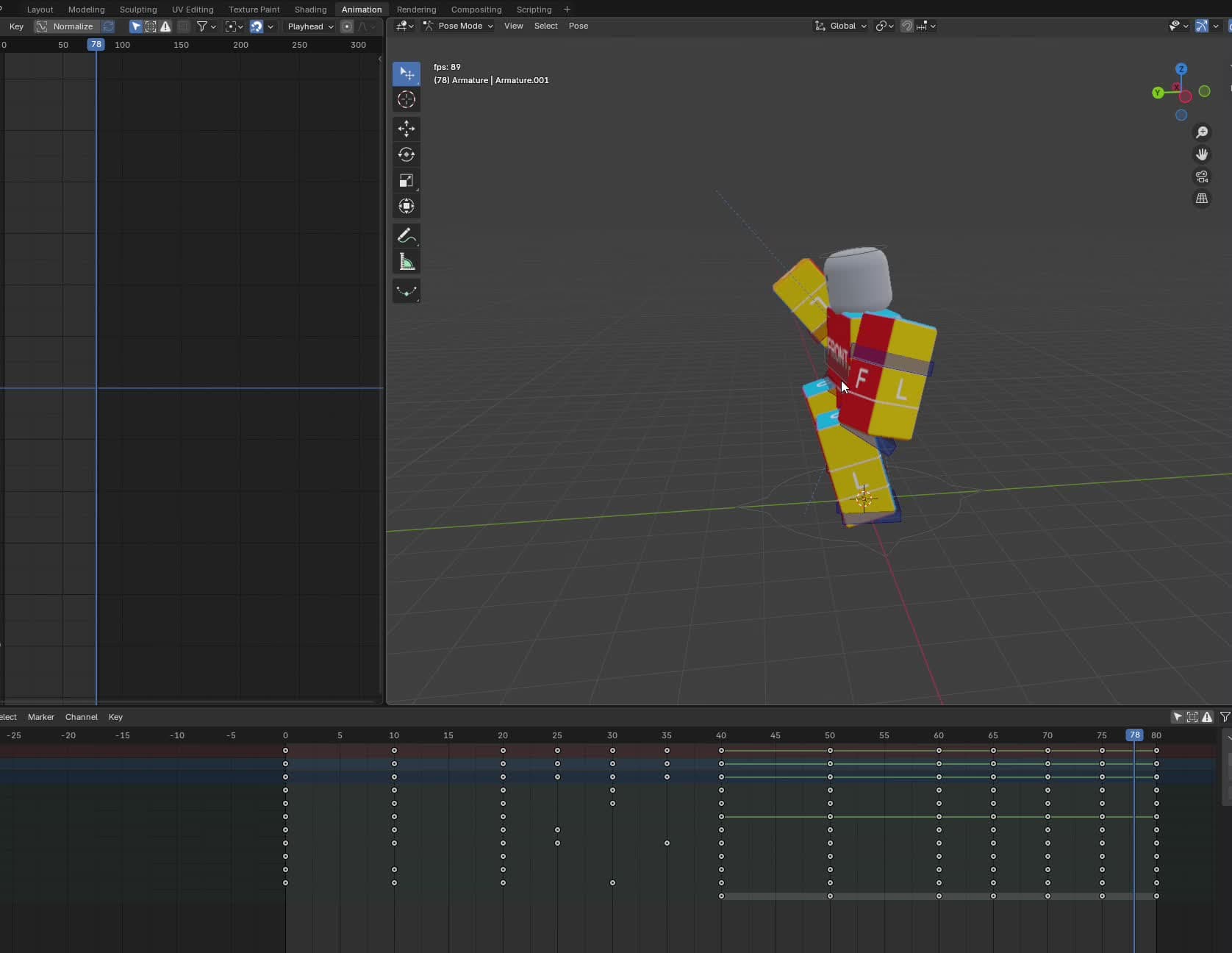Switch to the Rendering workspace tab
This screenshot has height=953, width=1232.
coord(416,10)
